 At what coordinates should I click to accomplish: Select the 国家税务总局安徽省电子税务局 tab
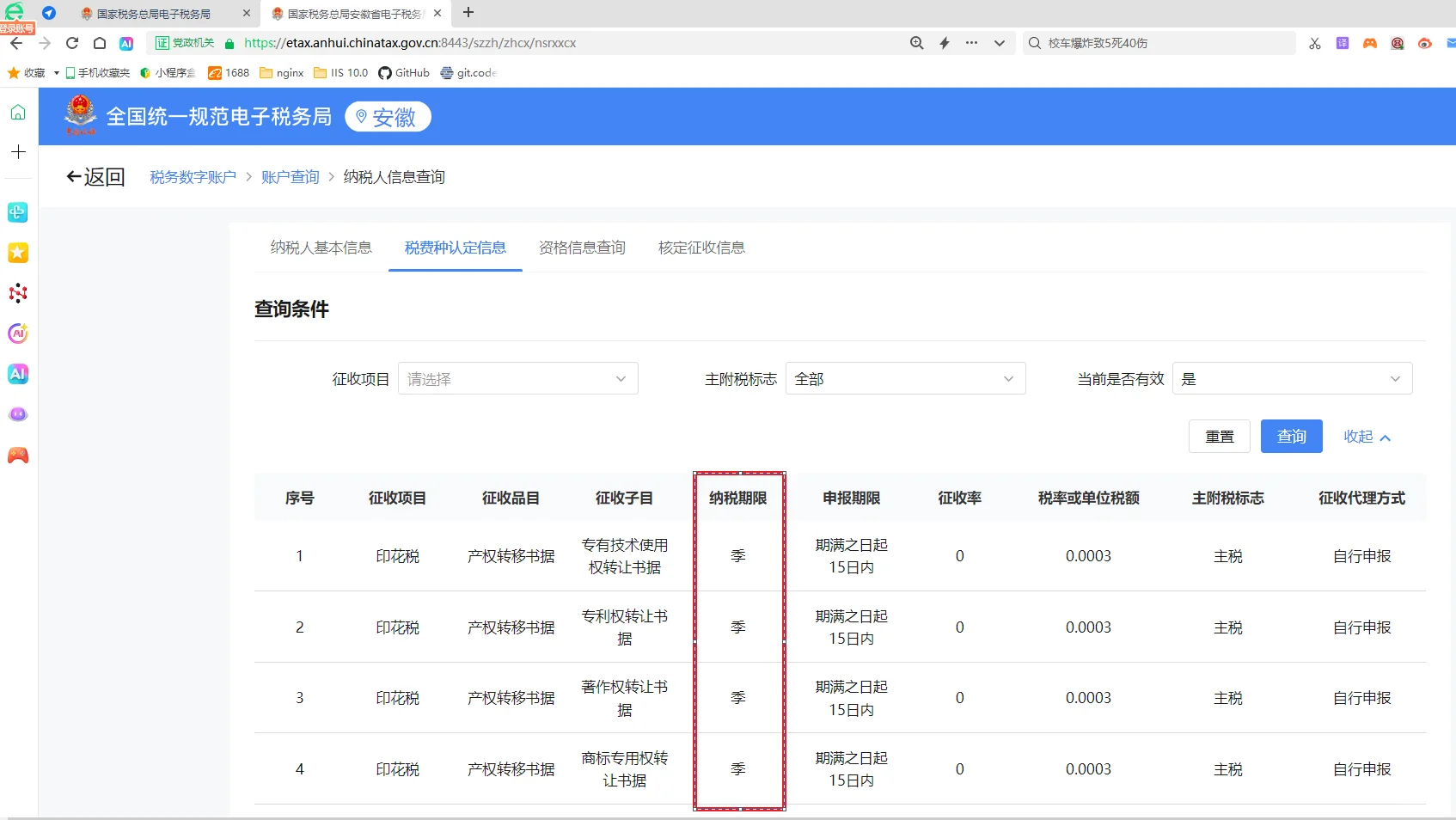[354, 14]
